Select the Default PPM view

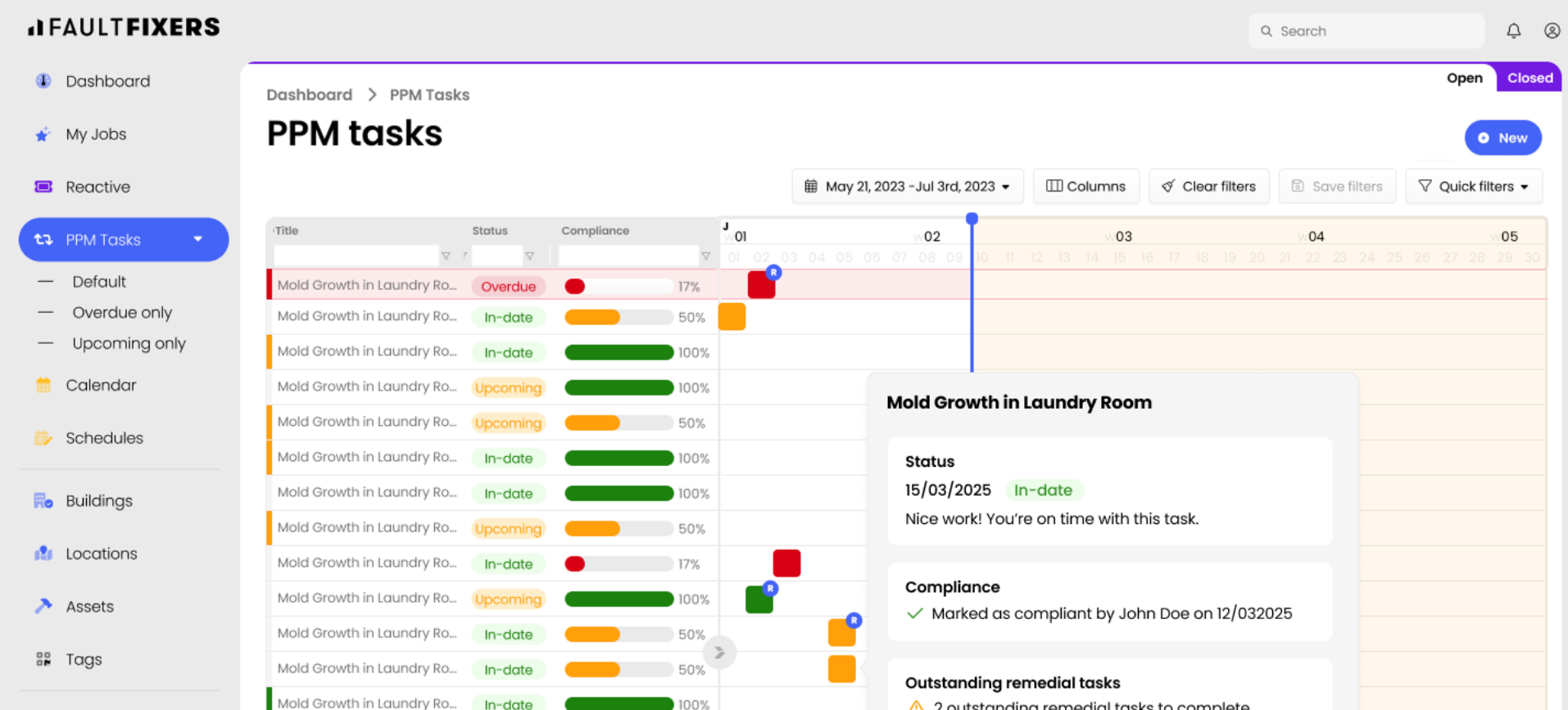99,282
